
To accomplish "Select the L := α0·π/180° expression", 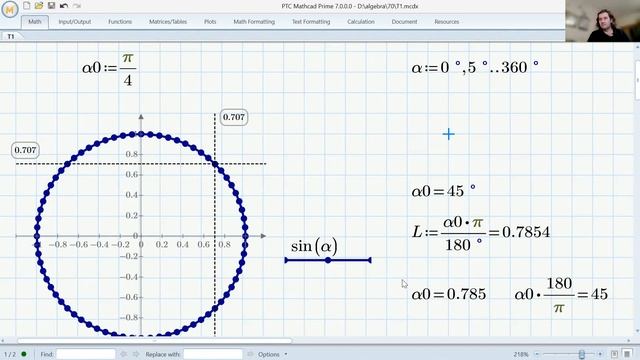I will pyautogui.click(x=480, y=233).
